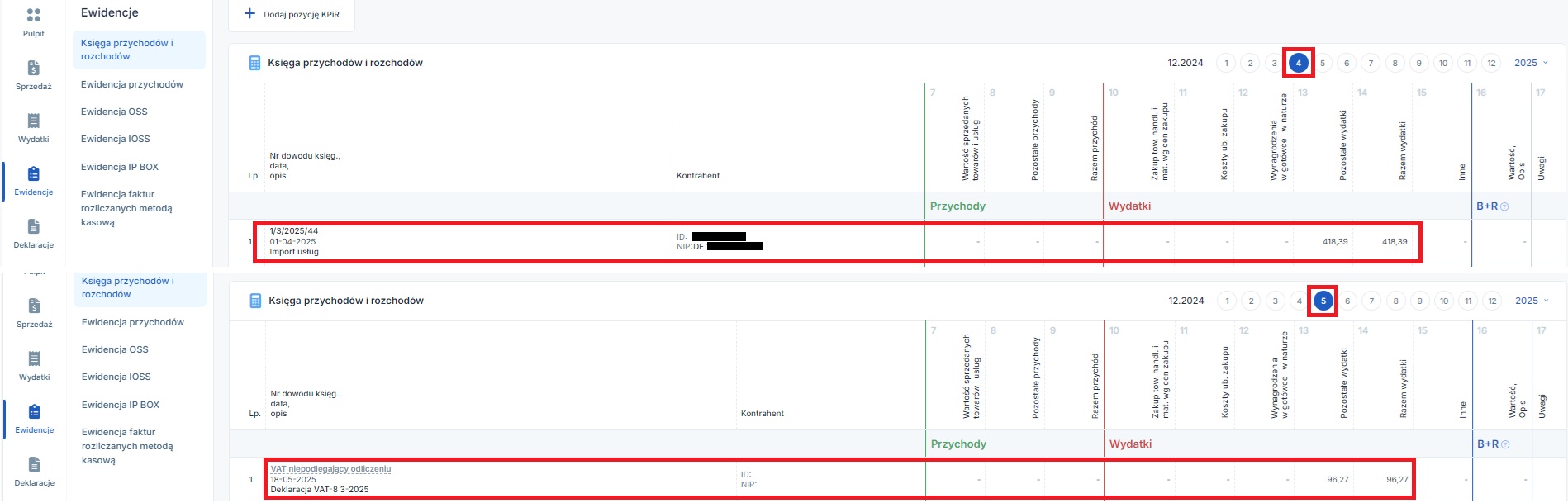The width and height of the screenshot is (1568, 503).
Task: Go to 12.2024 in the lower ledger pager
Action: 1186,301
